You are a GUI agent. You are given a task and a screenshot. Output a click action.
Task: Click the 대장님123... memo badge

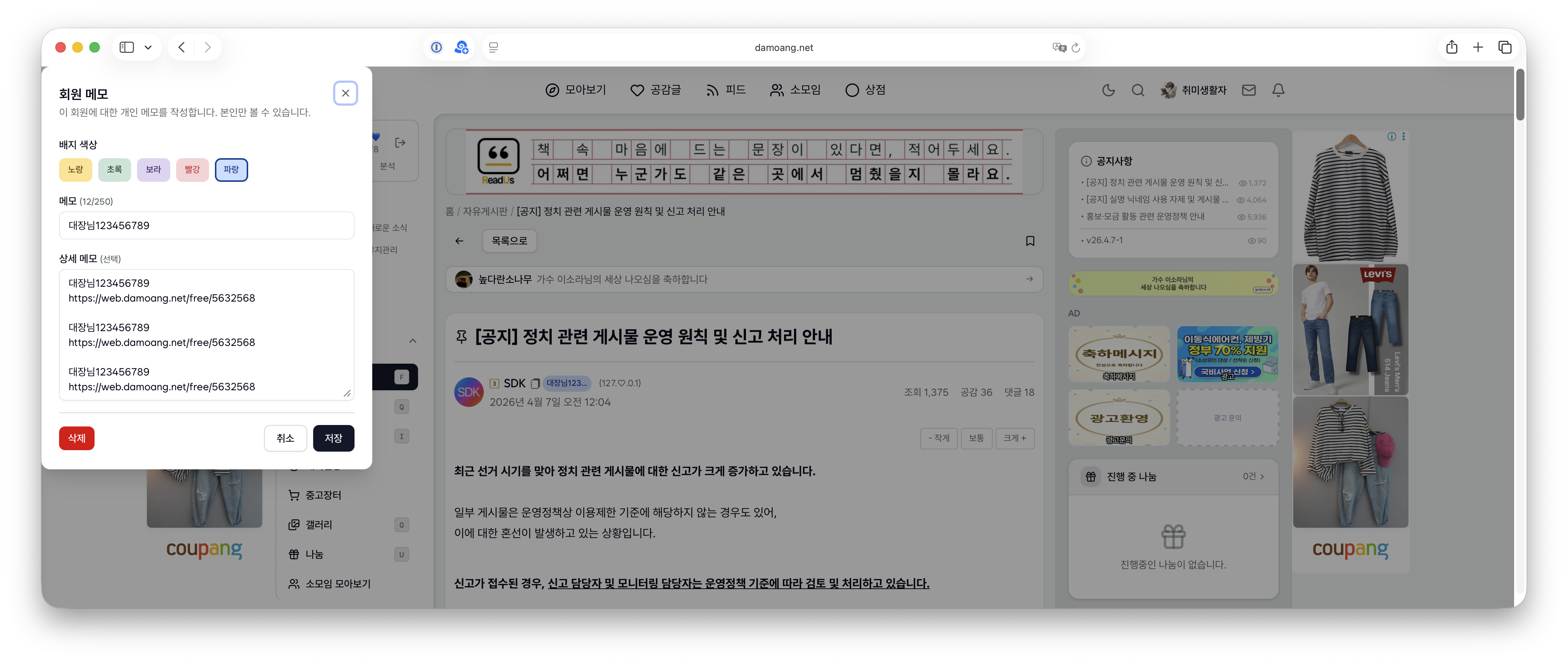pyautogui.click(x=566, y=383)
